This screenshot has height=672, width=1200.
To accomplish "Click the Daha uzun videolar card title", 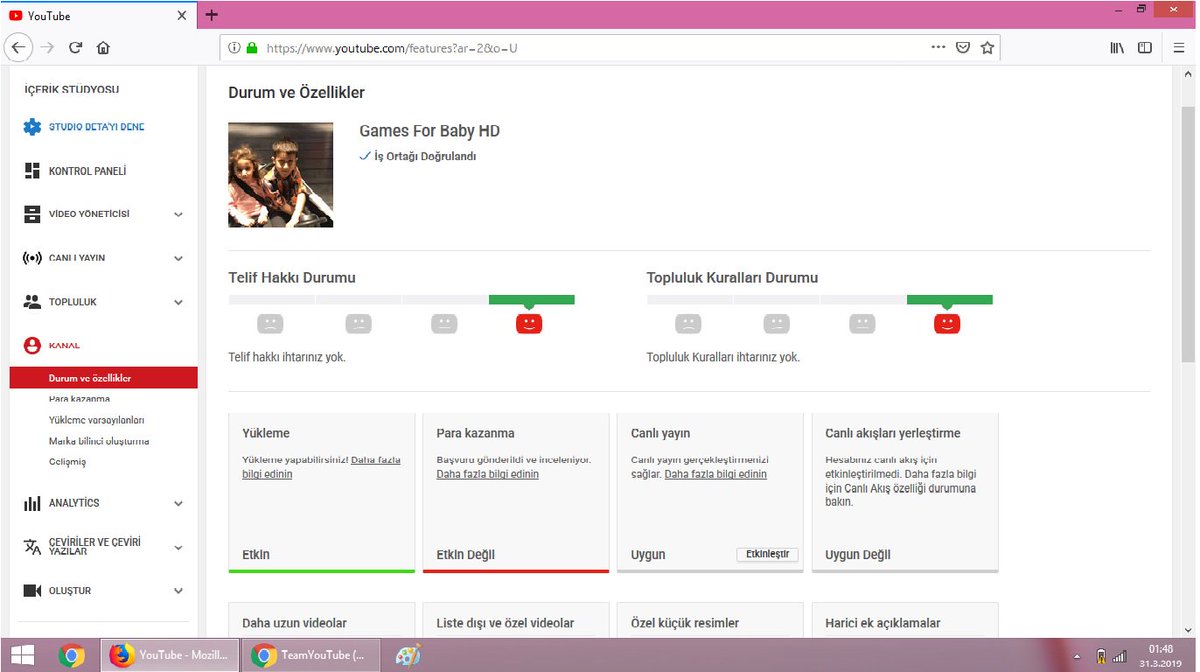I will click(294, 623).
